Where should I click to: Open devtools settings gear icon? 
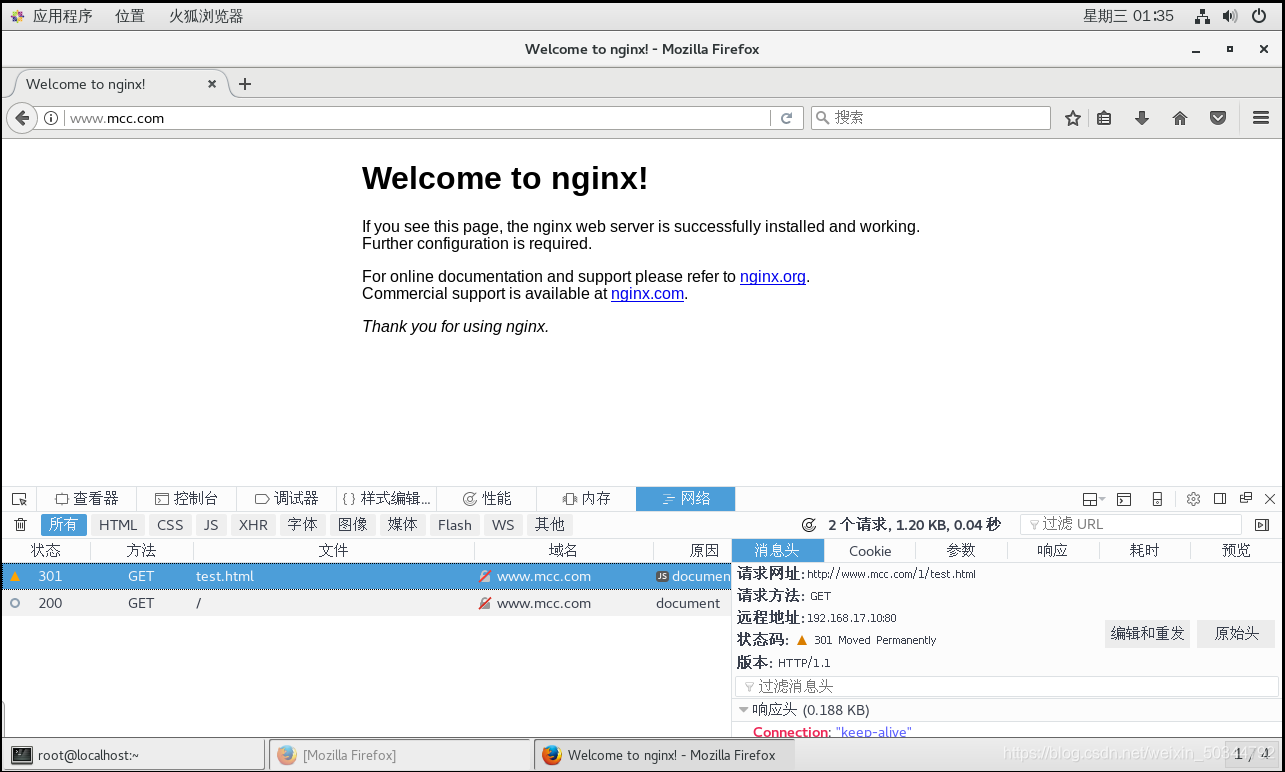click(x=1193, y=499)
